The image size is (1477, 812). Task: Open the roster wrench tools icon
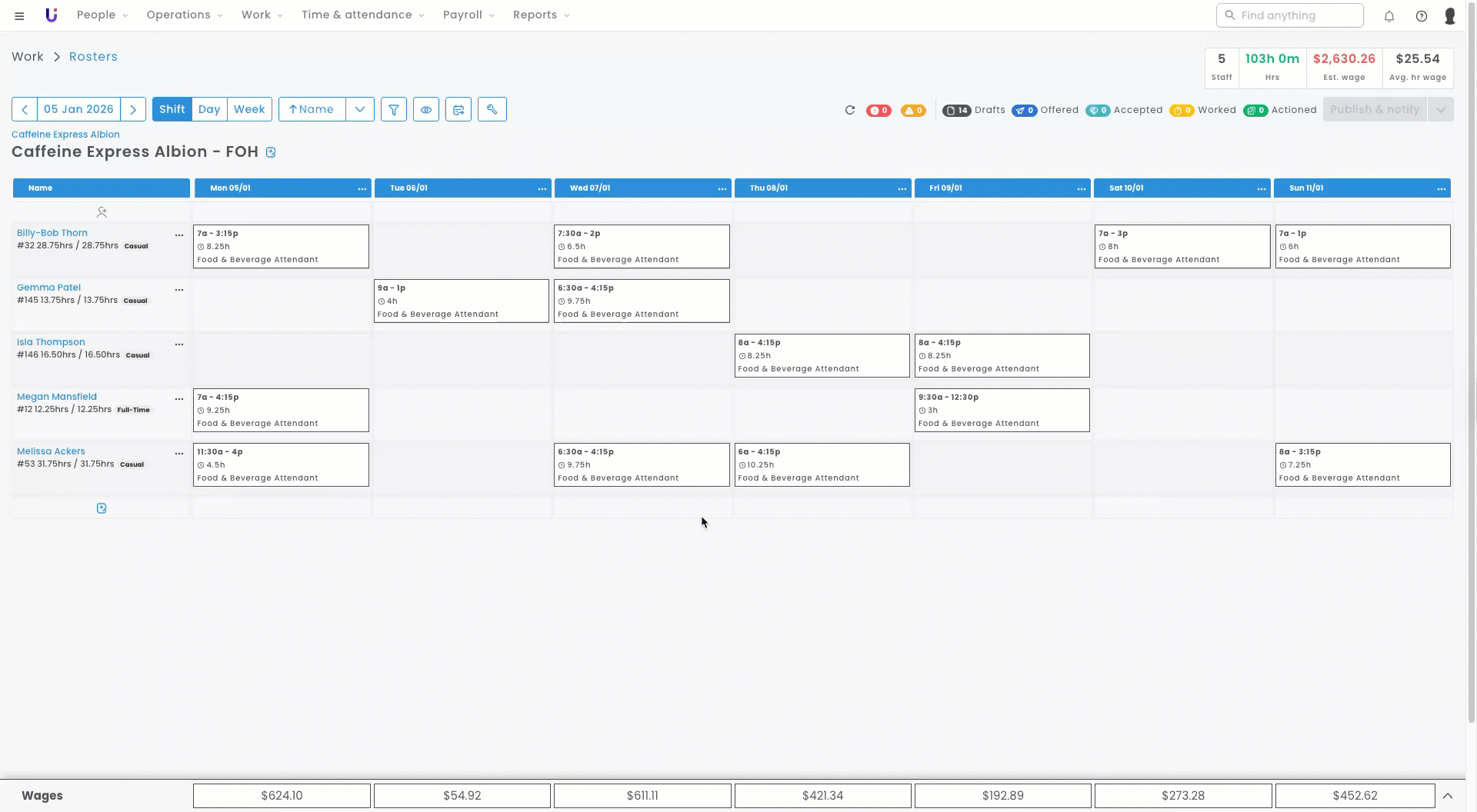point(492,109)
